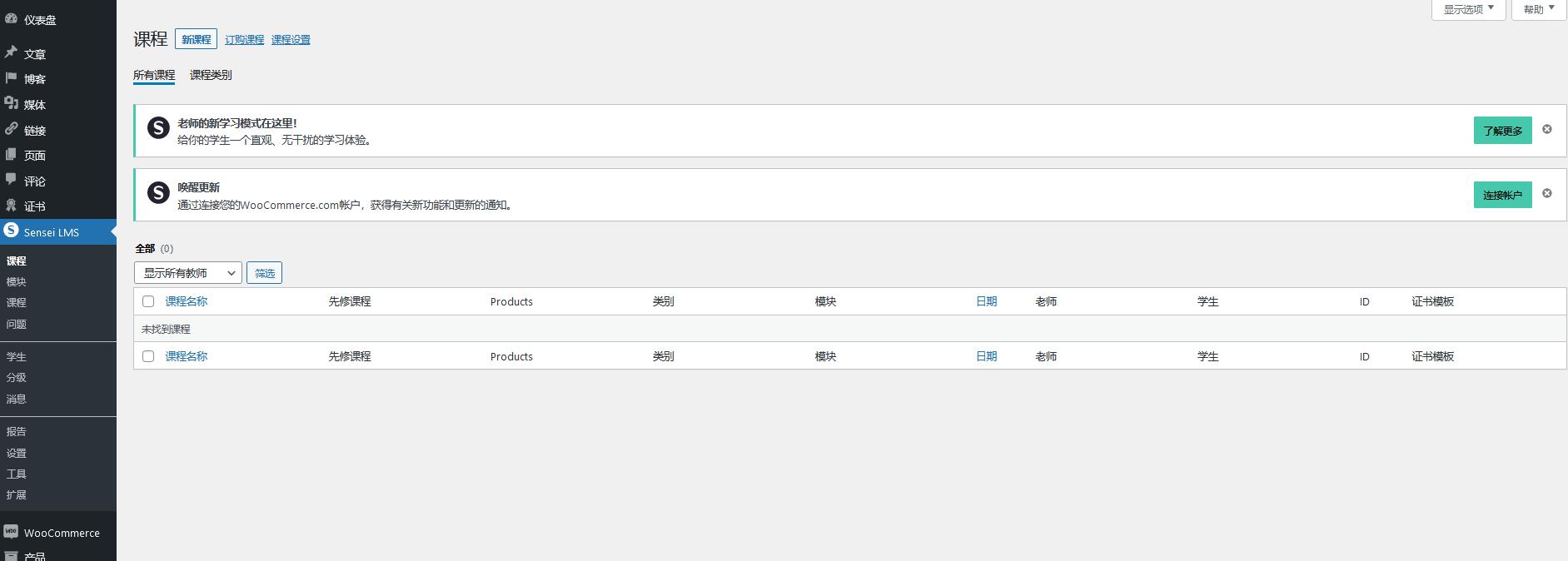Click the 新课程 button
1568x561 pixels.
pos(196,39)
